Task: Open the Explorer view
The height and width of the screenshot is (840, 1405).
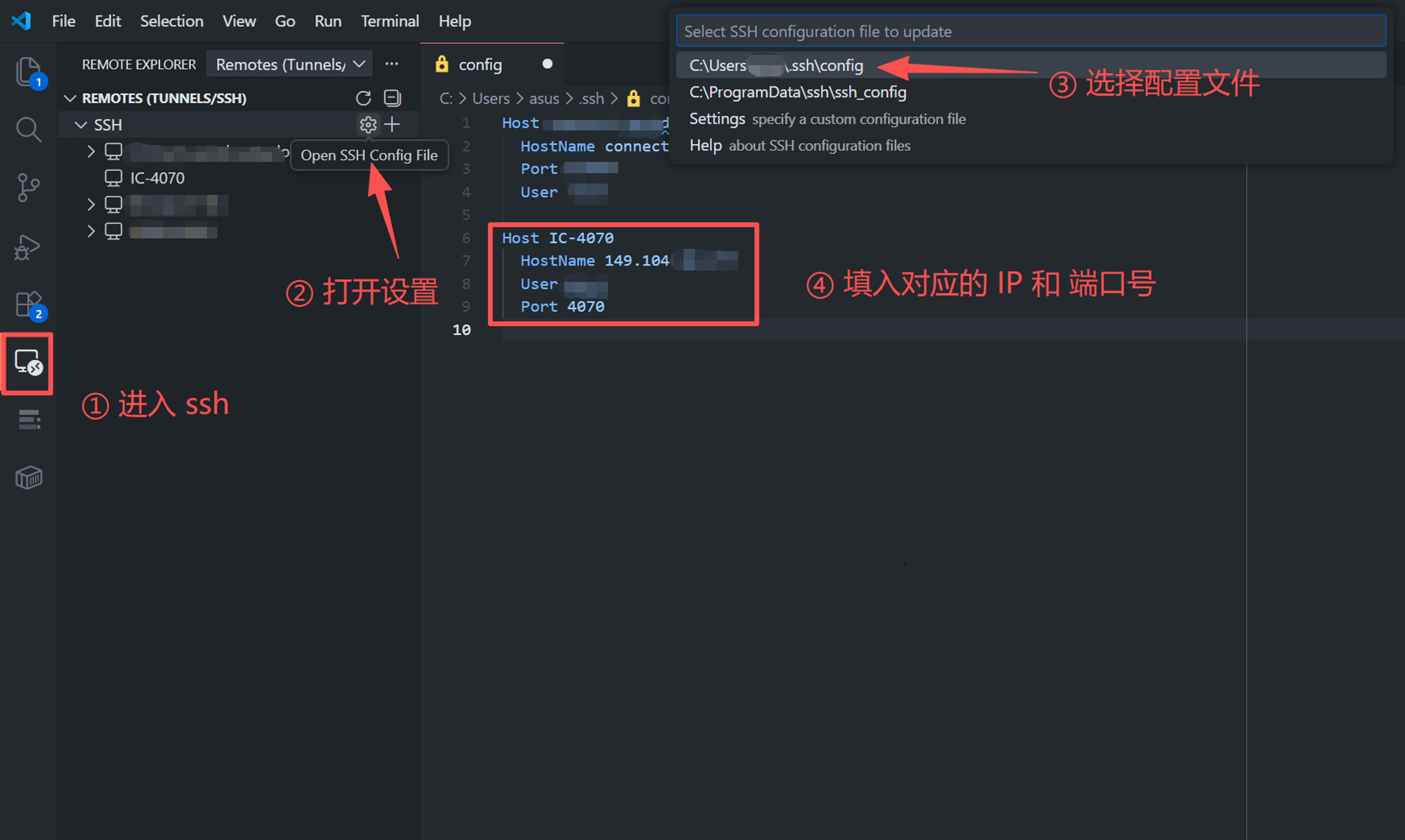Action: tap(28, 72)
